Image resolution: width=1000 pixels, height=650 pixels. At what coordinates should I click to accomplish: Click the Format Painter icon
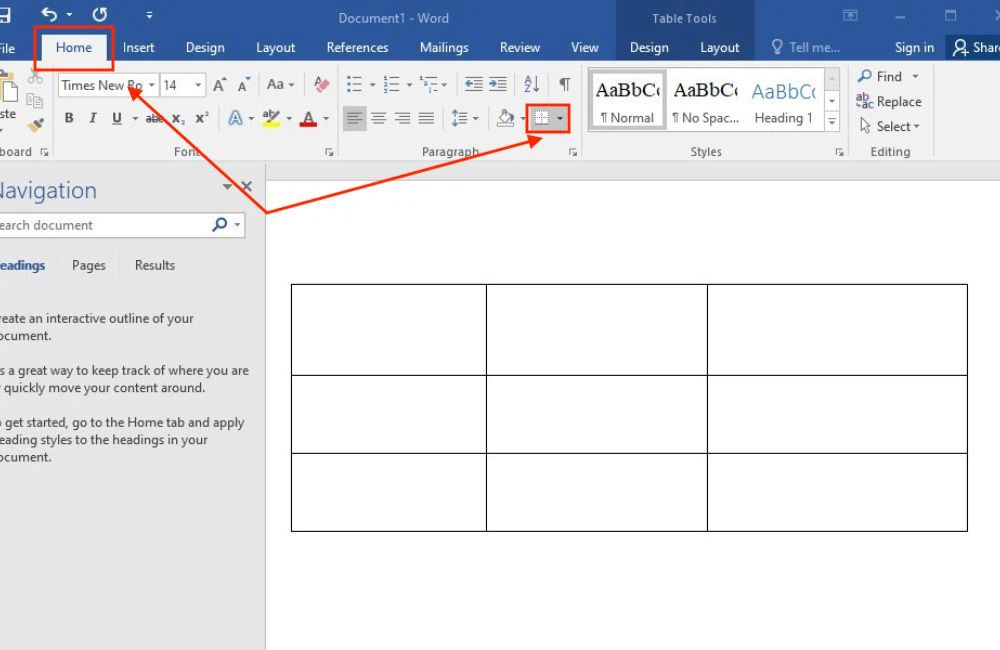35,124
